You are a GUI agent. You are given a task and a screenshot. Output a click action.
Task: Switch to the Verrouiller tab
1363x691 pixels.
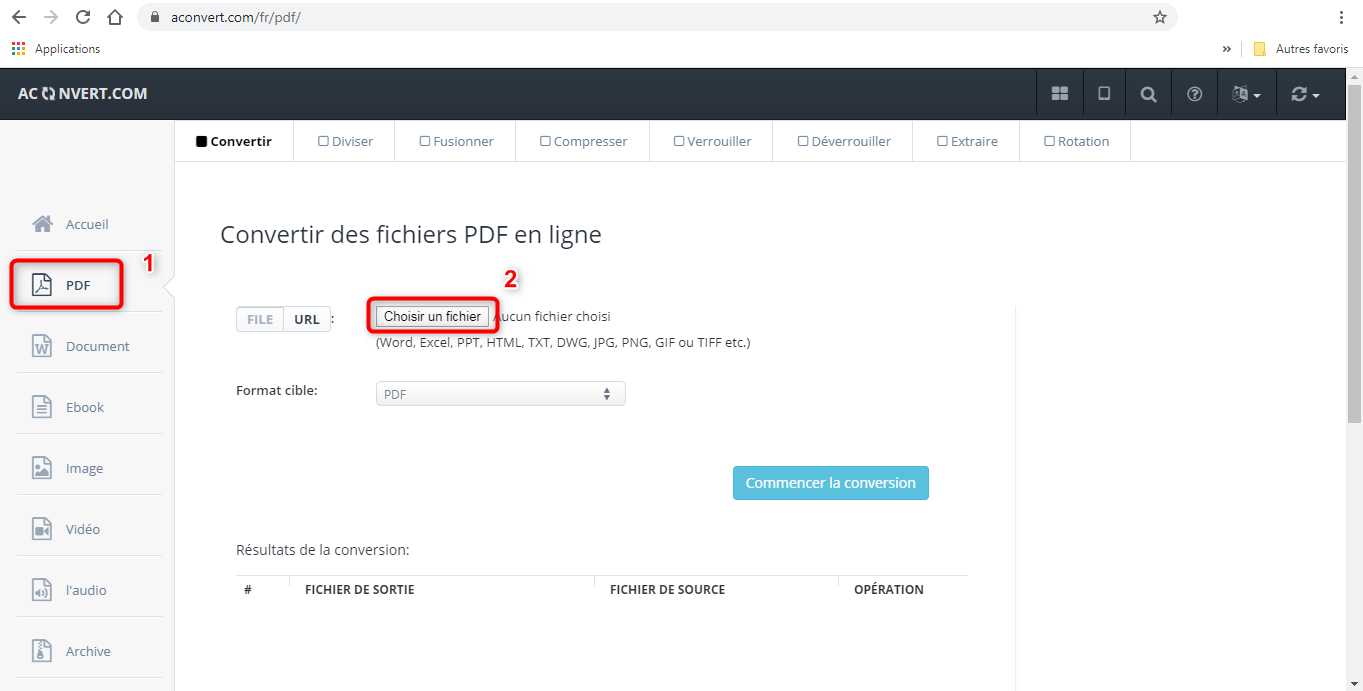click(x=712, y=141)
